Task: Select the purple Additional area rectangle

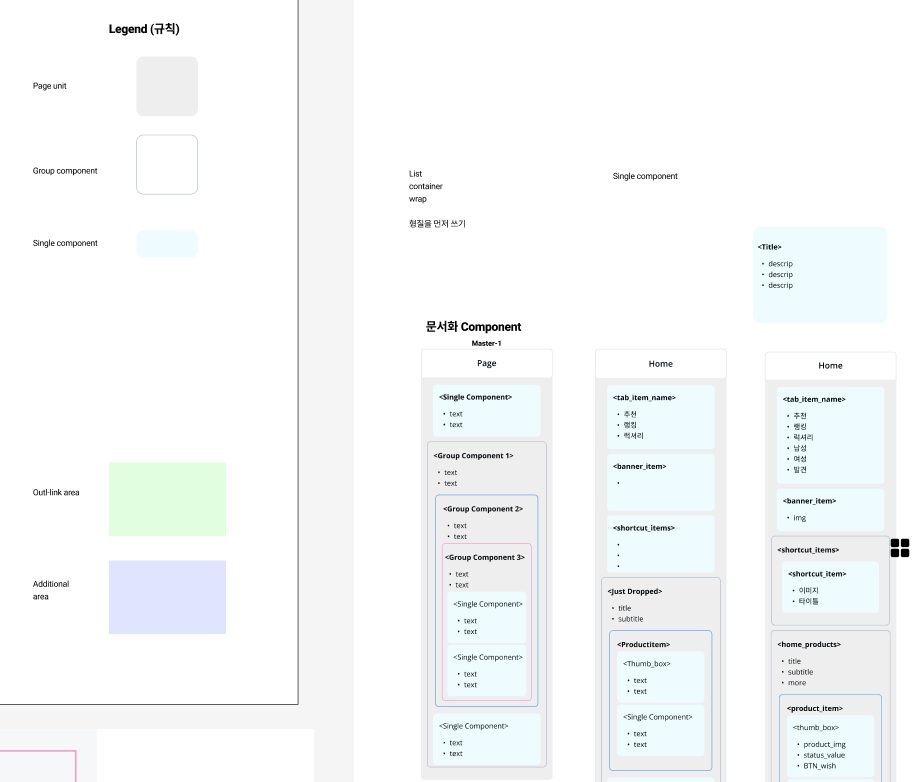Action: (x=167, y=597)
